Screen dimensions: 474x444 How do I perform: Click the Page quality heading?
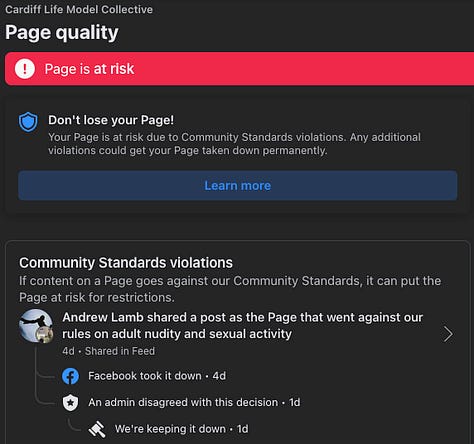point(62,32)
